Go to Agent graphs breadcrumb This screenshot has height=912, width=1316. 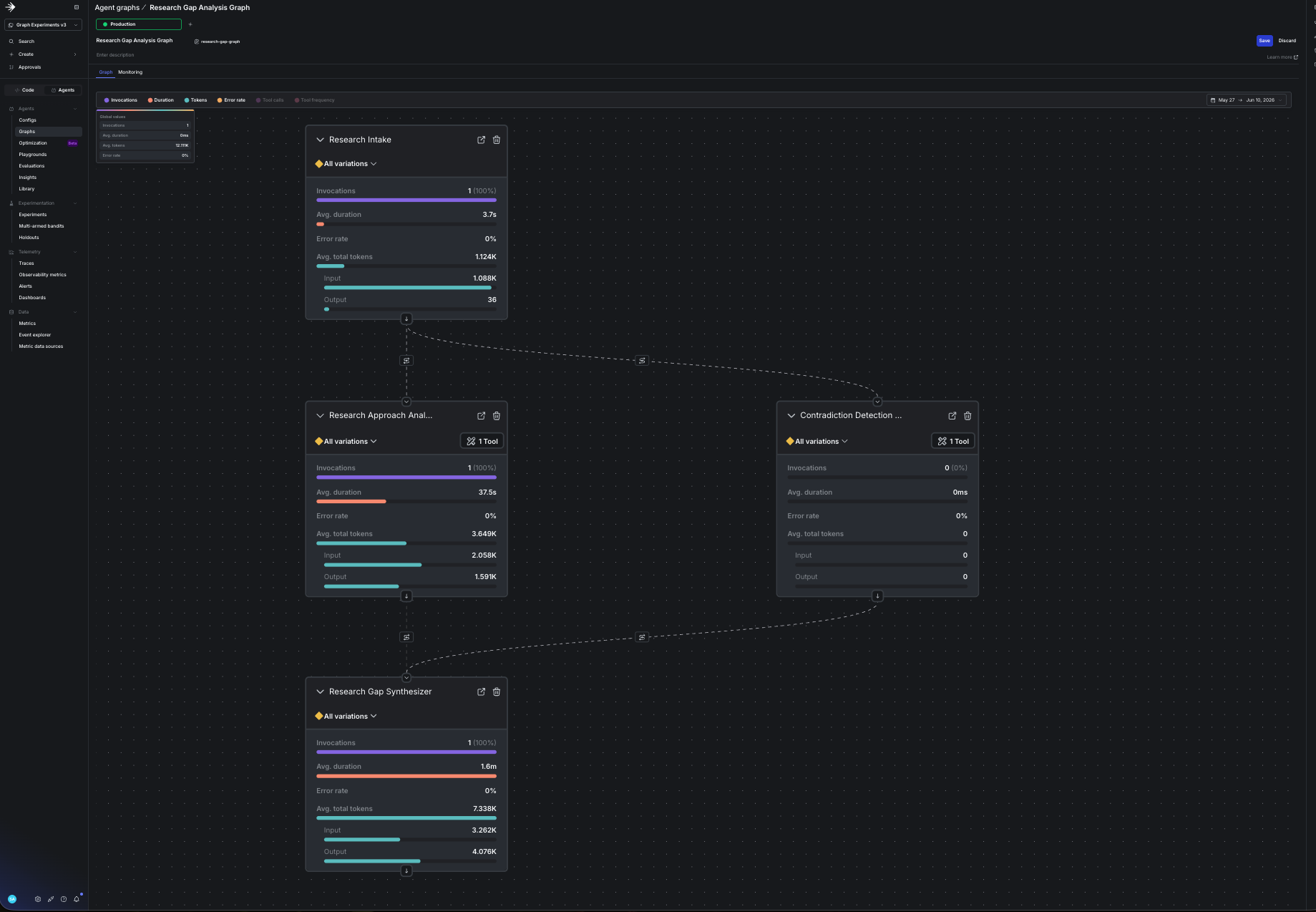pyautogui.click(x=117, y=8)
